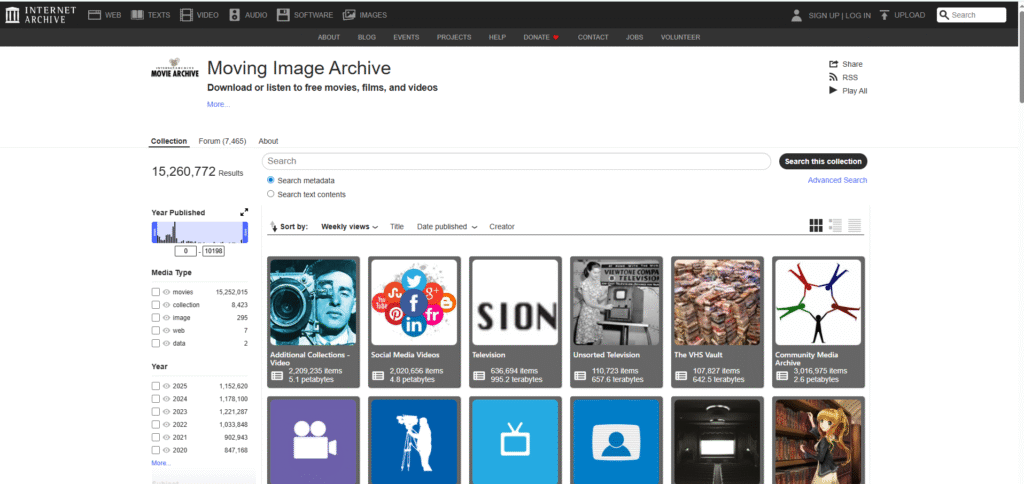Open the Advanced Search link
Screen dimensions: 1024x484
point(837,180)
